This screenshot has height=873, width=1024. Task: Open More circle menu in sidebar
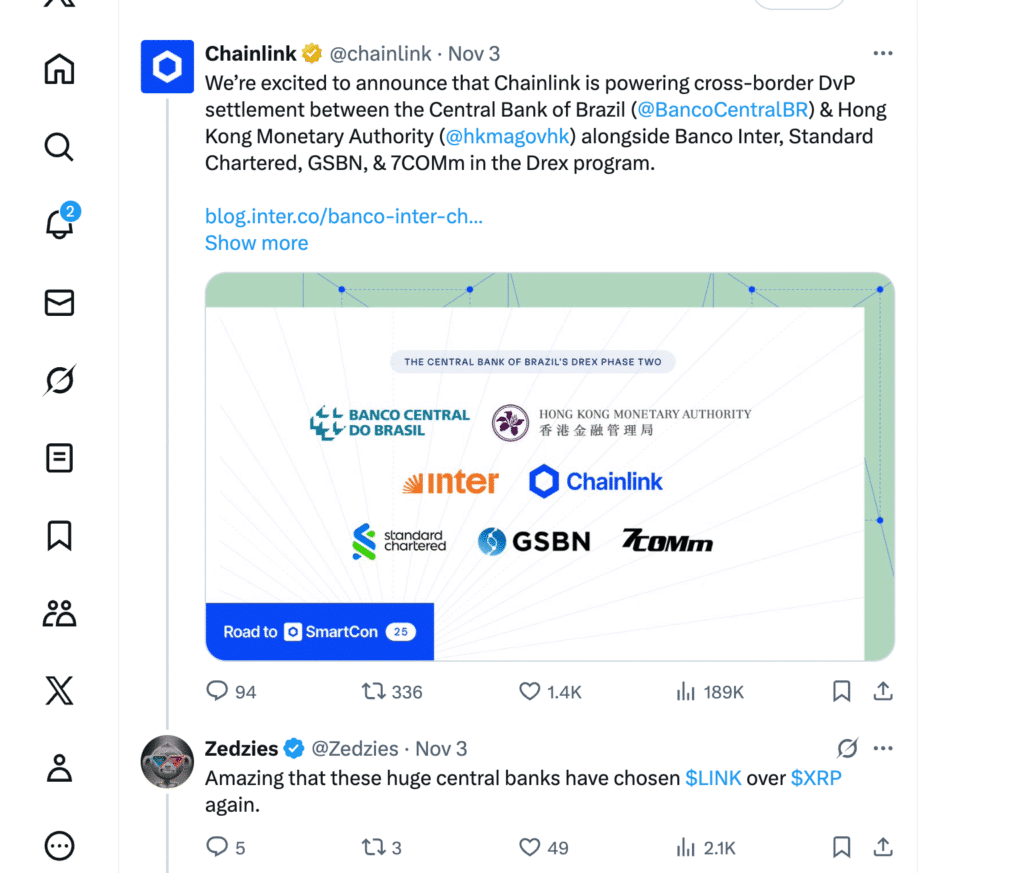[x=59, y=846]
